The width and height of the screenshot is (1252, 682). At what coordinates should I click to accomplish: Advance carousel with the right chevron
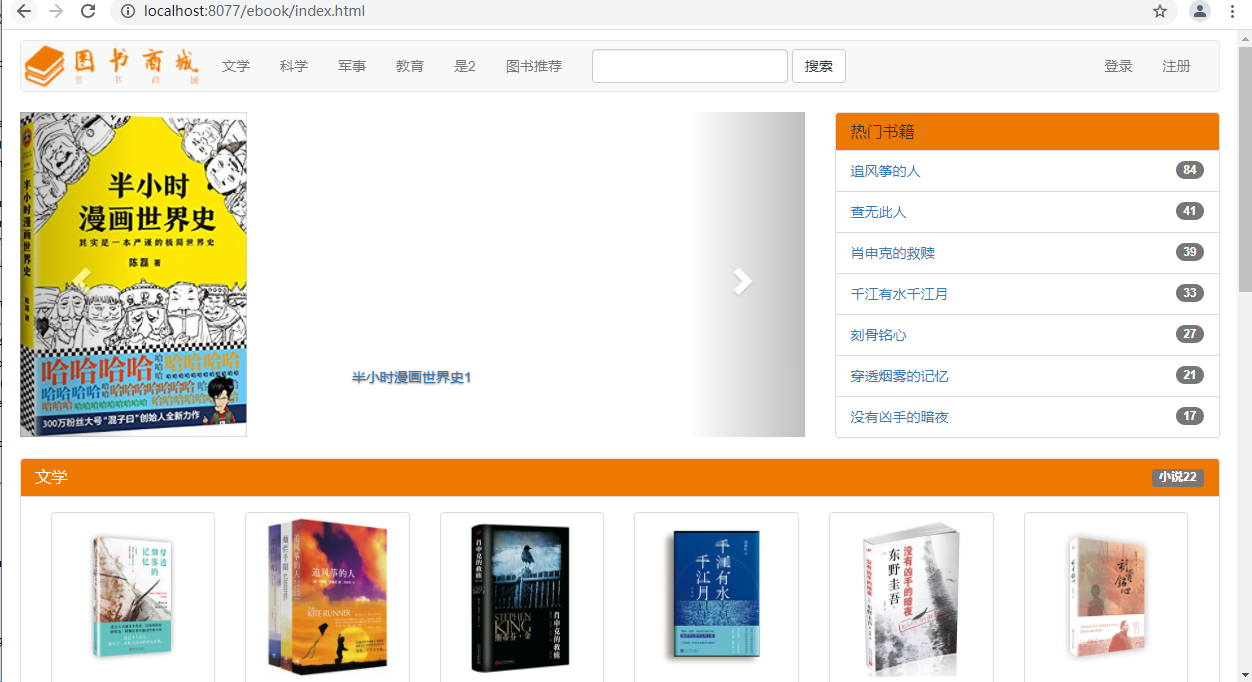tap(742, 281)
